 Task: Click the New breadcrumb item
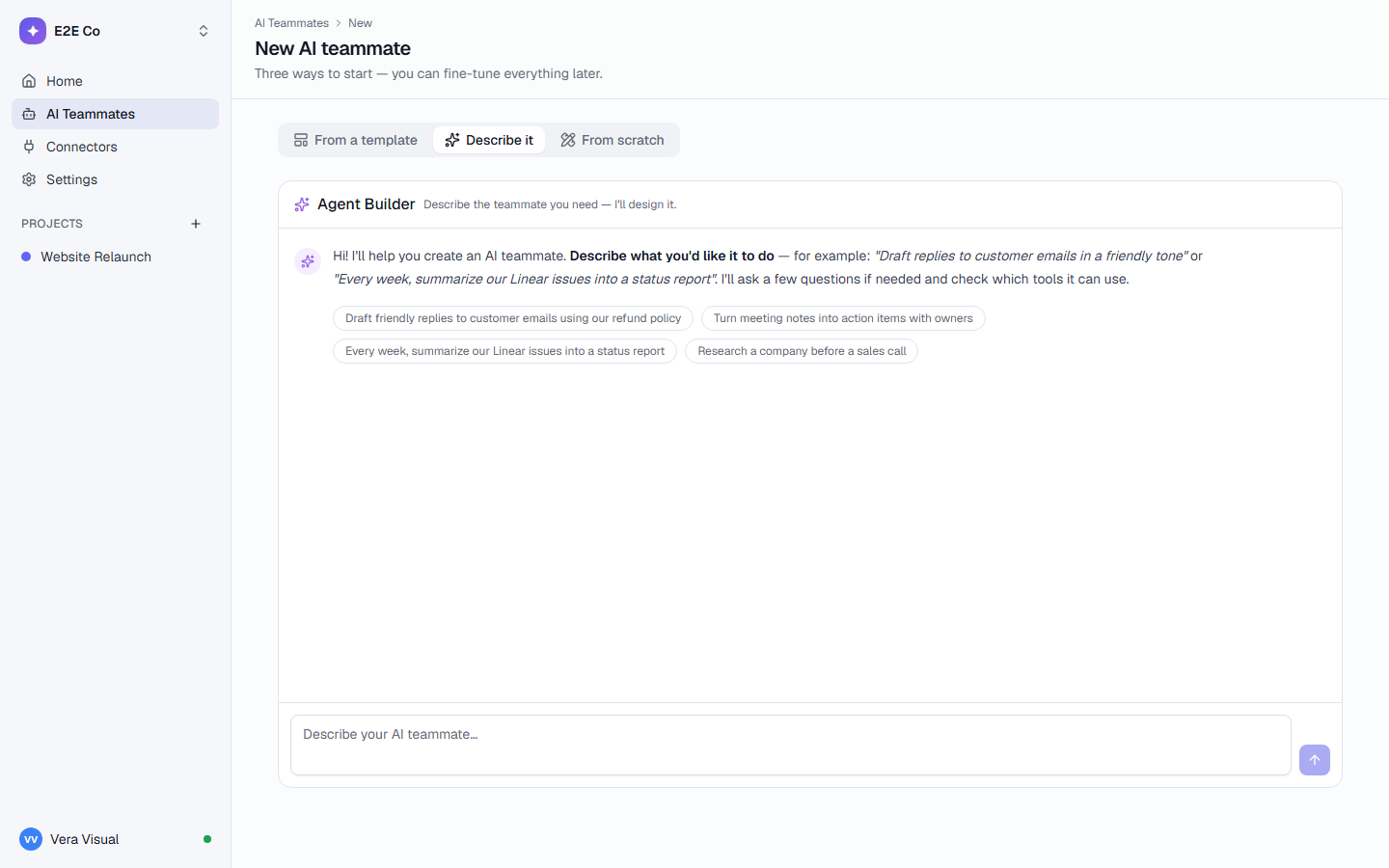point(360,23)
